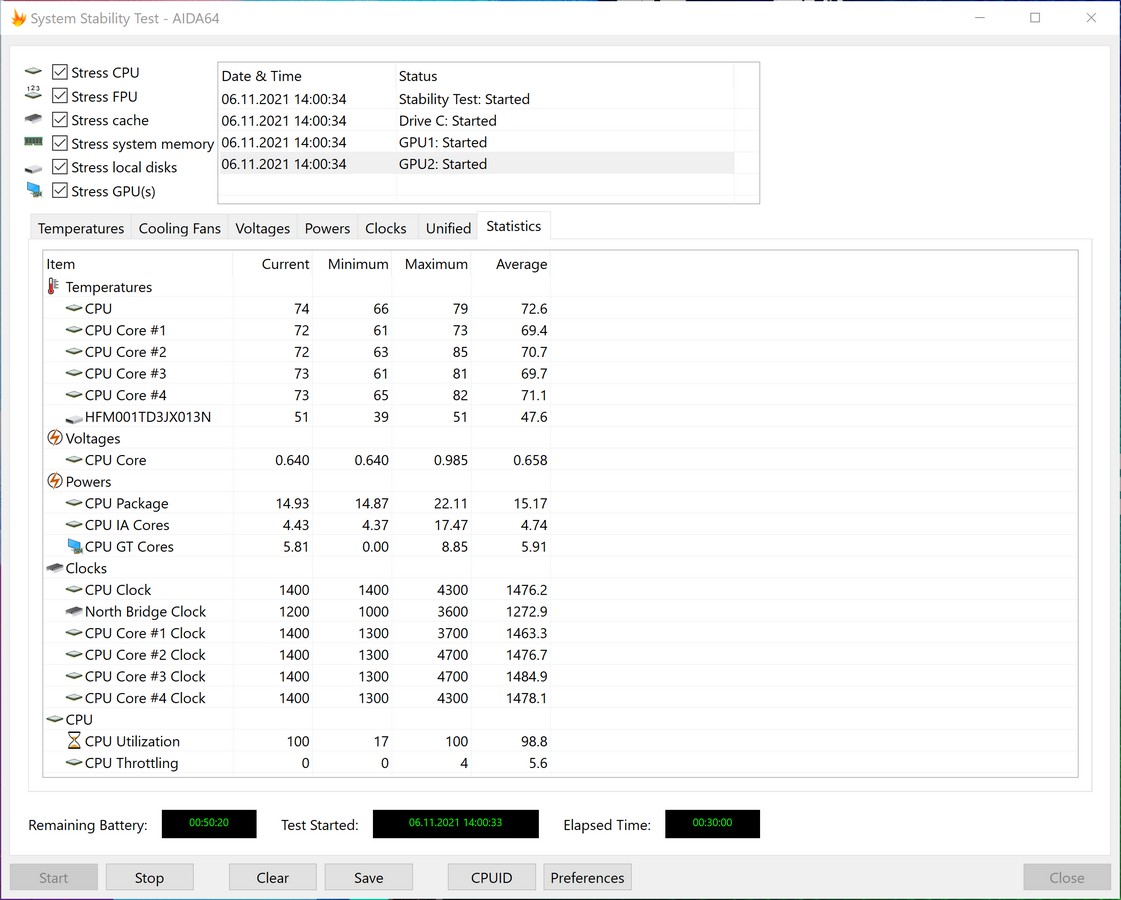
Task: Click the cache chip icon beside Stress cache
Action: click(x=34, y=119)
